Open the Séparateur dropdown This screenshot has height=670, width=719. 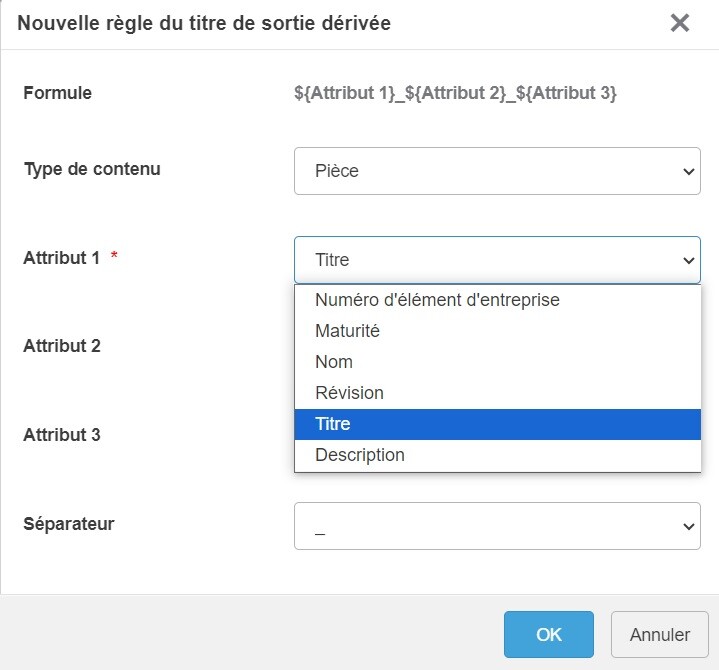click(x=497, y=526)
